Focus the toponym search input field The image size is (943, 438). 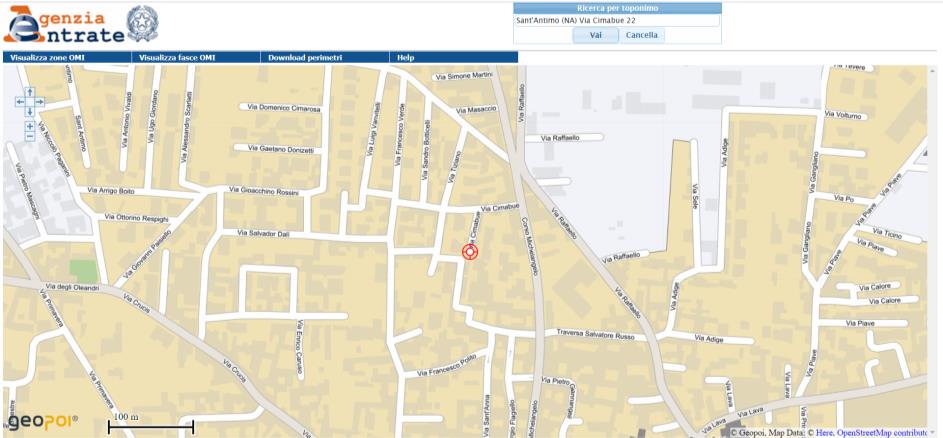click(x=616, y=19)
